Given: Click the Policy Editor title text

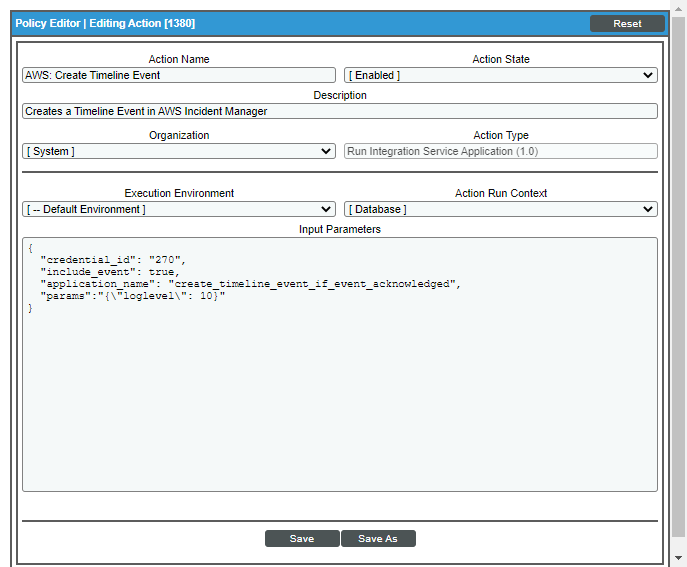Looking at the screenshot, I should pyautogui.click(x=105, y=23).
